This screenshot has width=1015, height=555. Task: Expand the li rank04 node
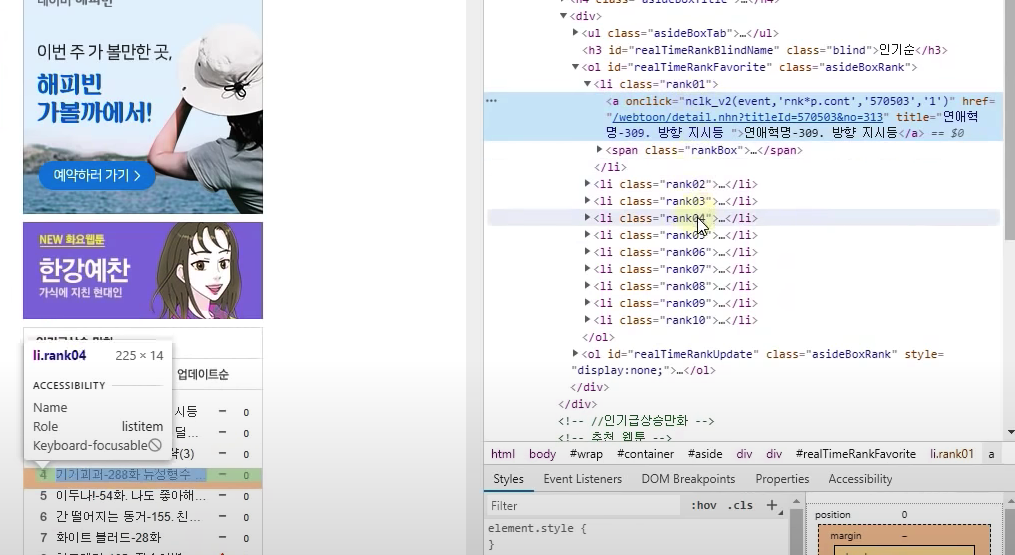point(588,218)
